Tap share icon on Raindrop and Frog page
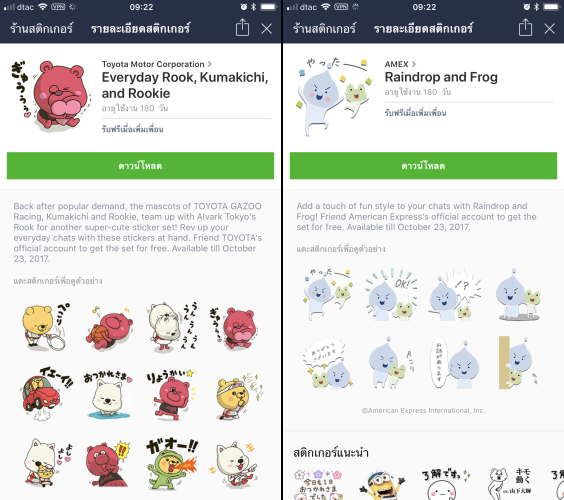The height and width of the screenshot is (500, 564). (525, 27)
